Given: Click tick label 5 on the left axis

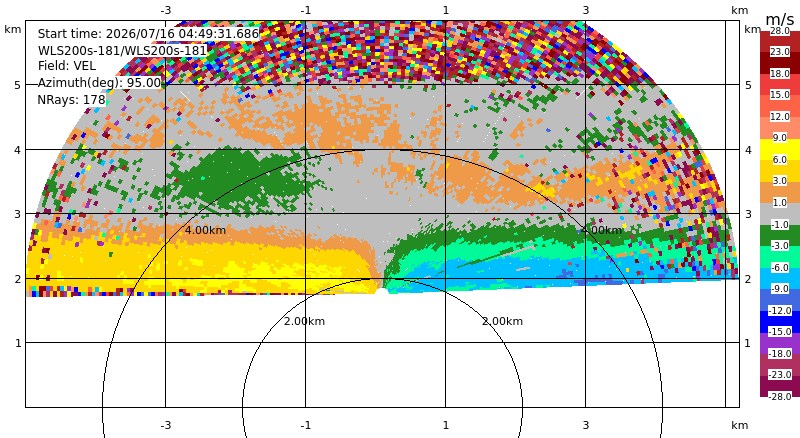Looking at the screenshot, I should (x=18, y=85).
